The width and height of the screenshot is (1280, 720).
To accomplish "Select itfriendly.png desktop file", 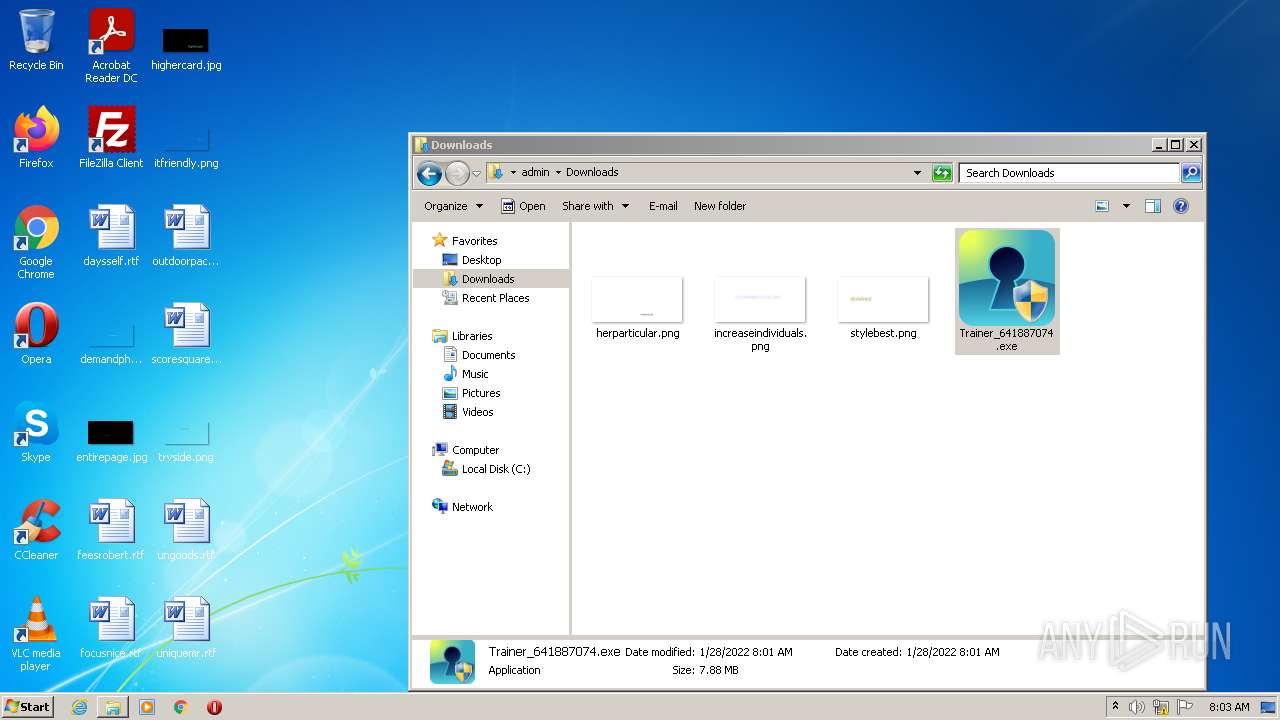I will (x=186, y=146).
